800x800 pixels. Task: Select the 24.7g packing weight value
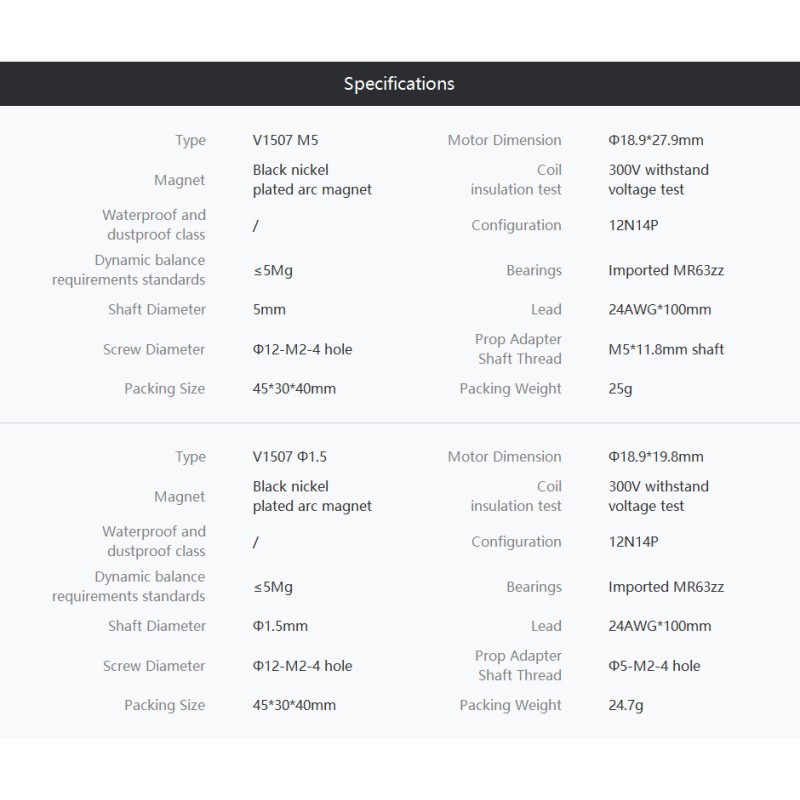(x=626, y=705)
